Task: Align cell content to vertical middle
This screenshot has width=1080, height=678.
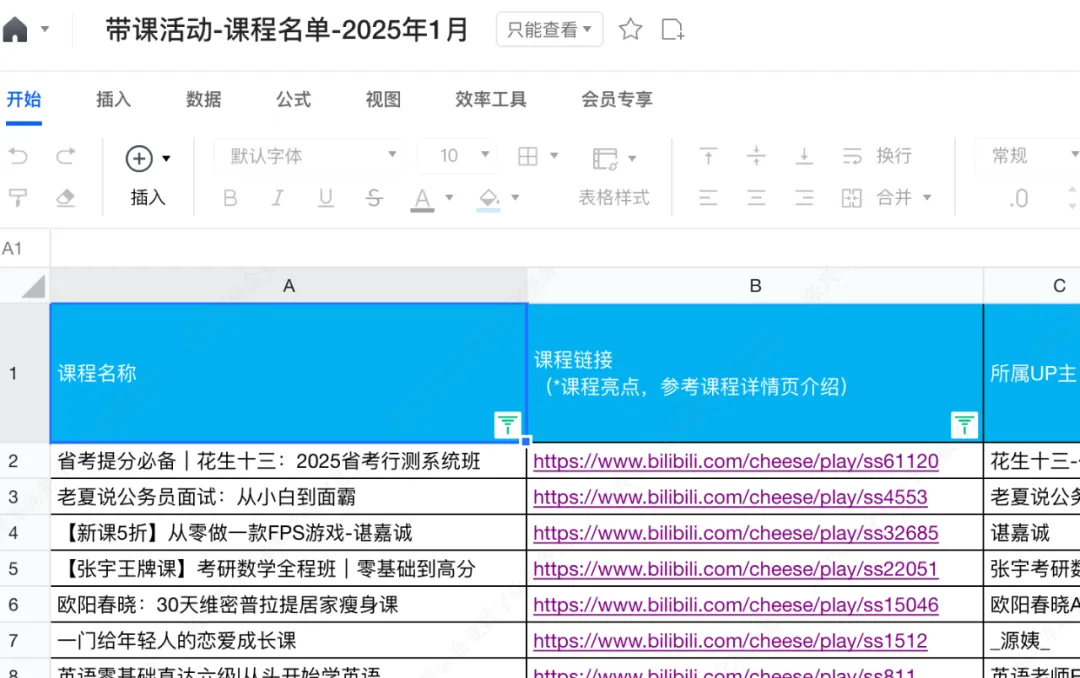Action: [756, 156]
